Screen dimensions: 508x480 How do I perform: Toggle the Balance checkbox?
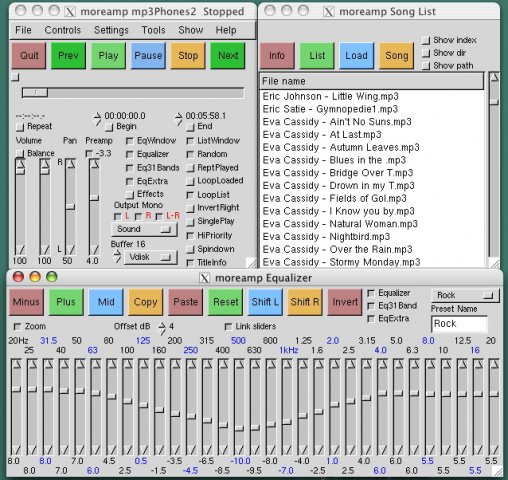coord(20,154)
